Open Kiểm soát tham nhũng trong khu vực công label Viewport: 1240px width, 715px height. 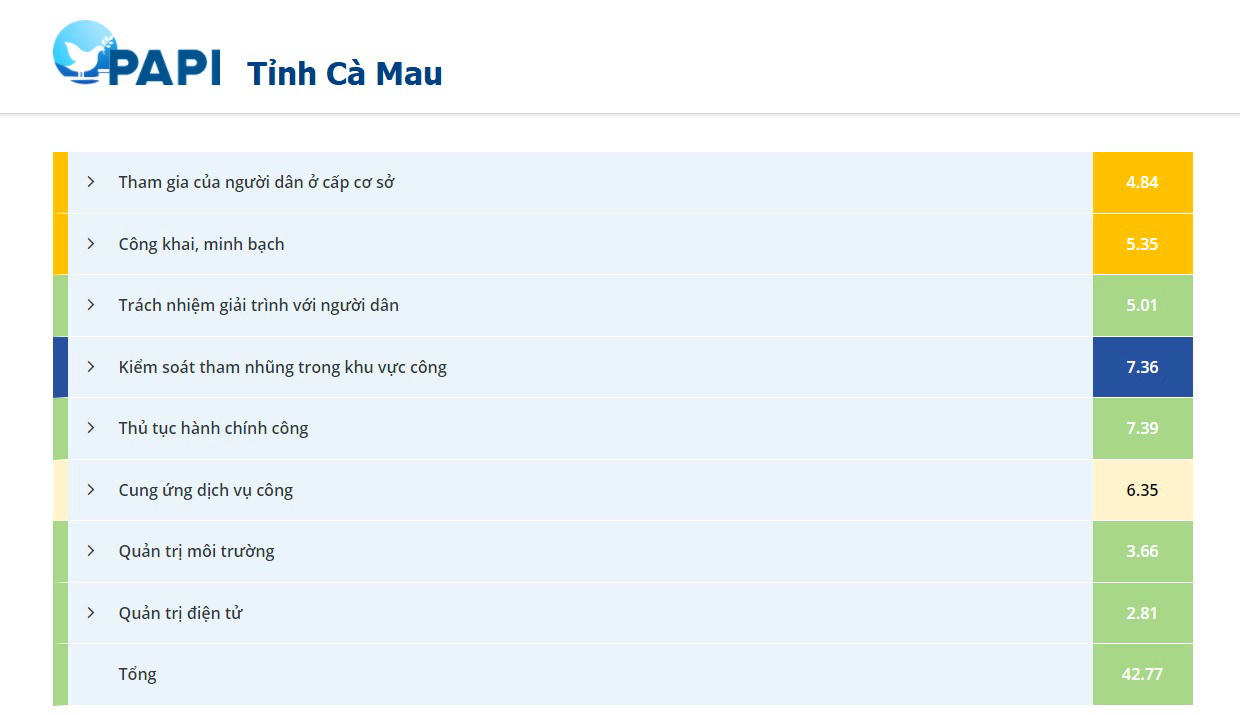(x=282, y=367)
